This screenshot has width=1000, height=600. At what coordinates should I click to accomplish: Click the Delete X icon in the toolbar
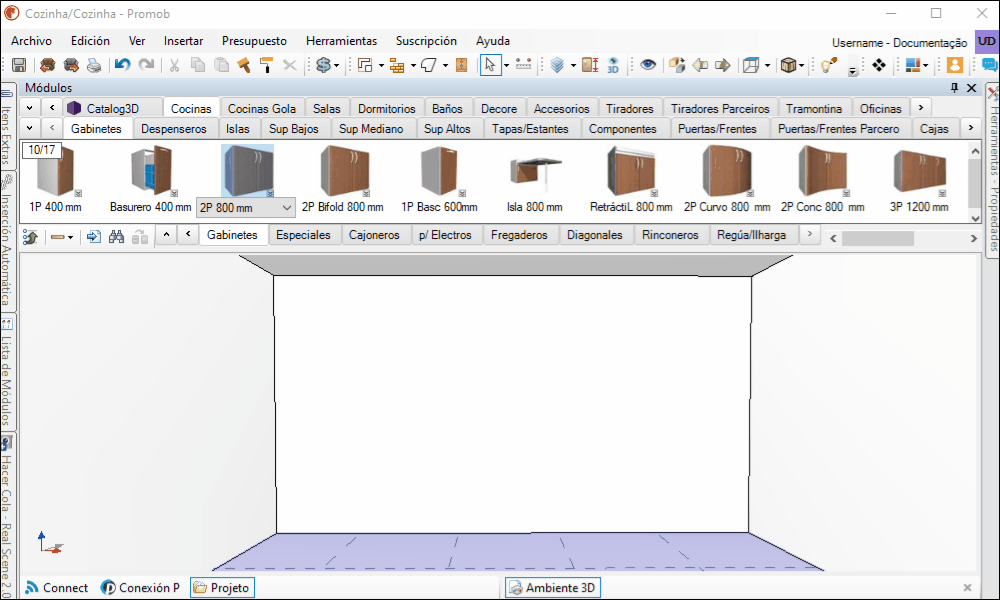290,65
